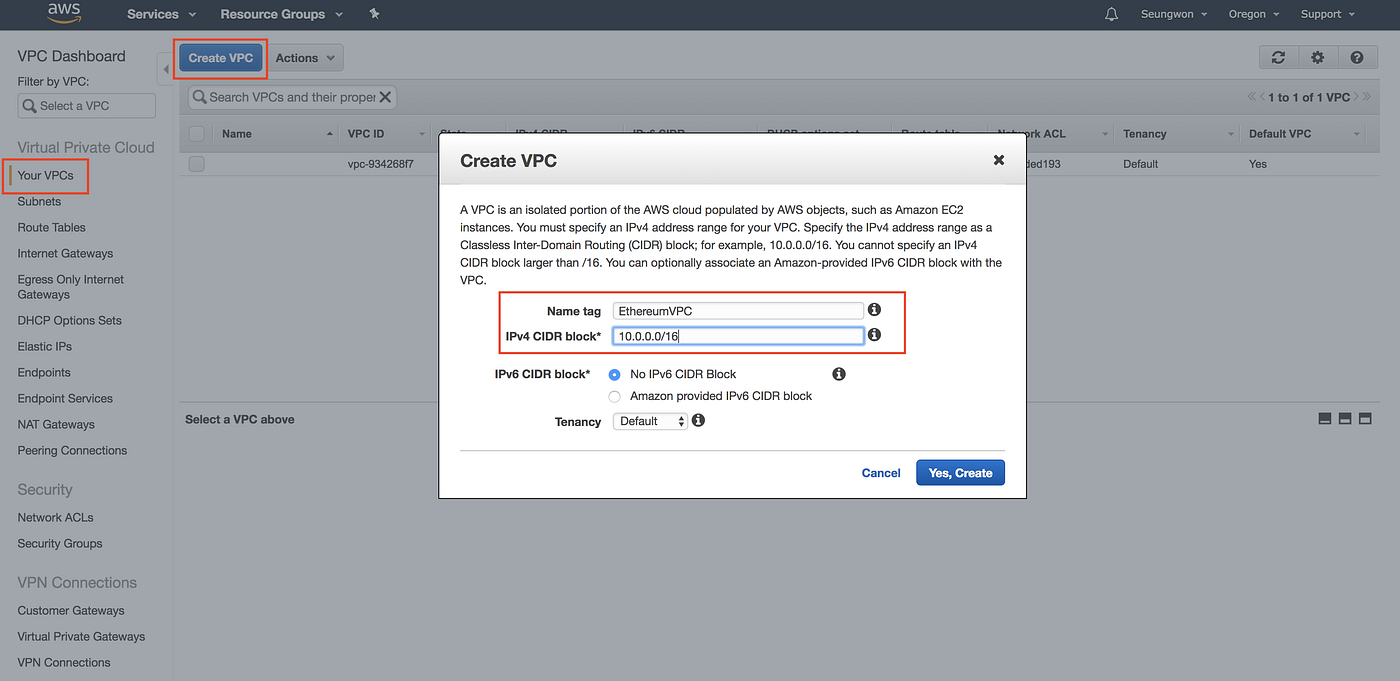Choose Amazon provided IPv6 CIDR block
This screenshot has height=681, width=1400.
point(615,396)
